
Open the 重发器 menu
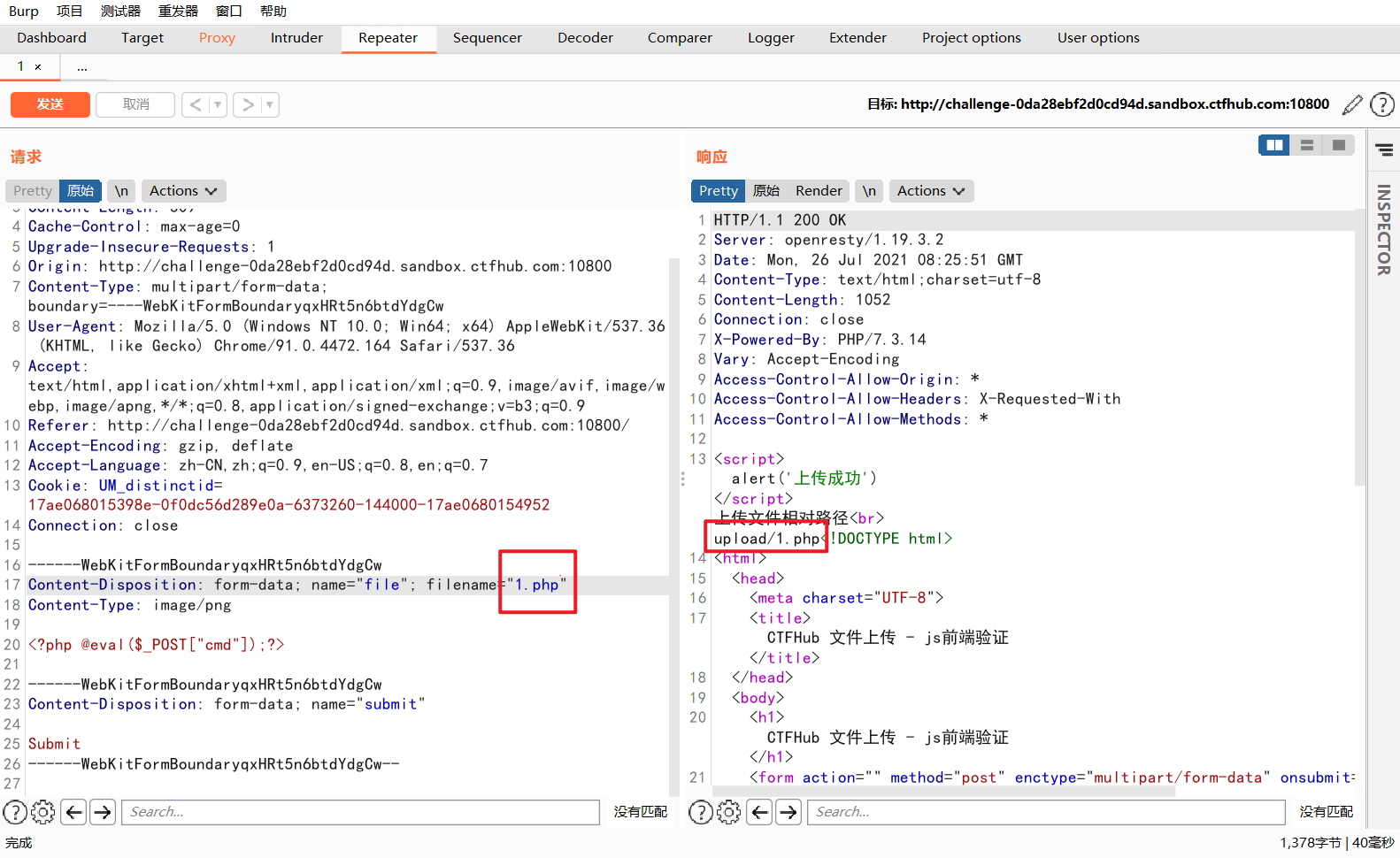point(178,11)
